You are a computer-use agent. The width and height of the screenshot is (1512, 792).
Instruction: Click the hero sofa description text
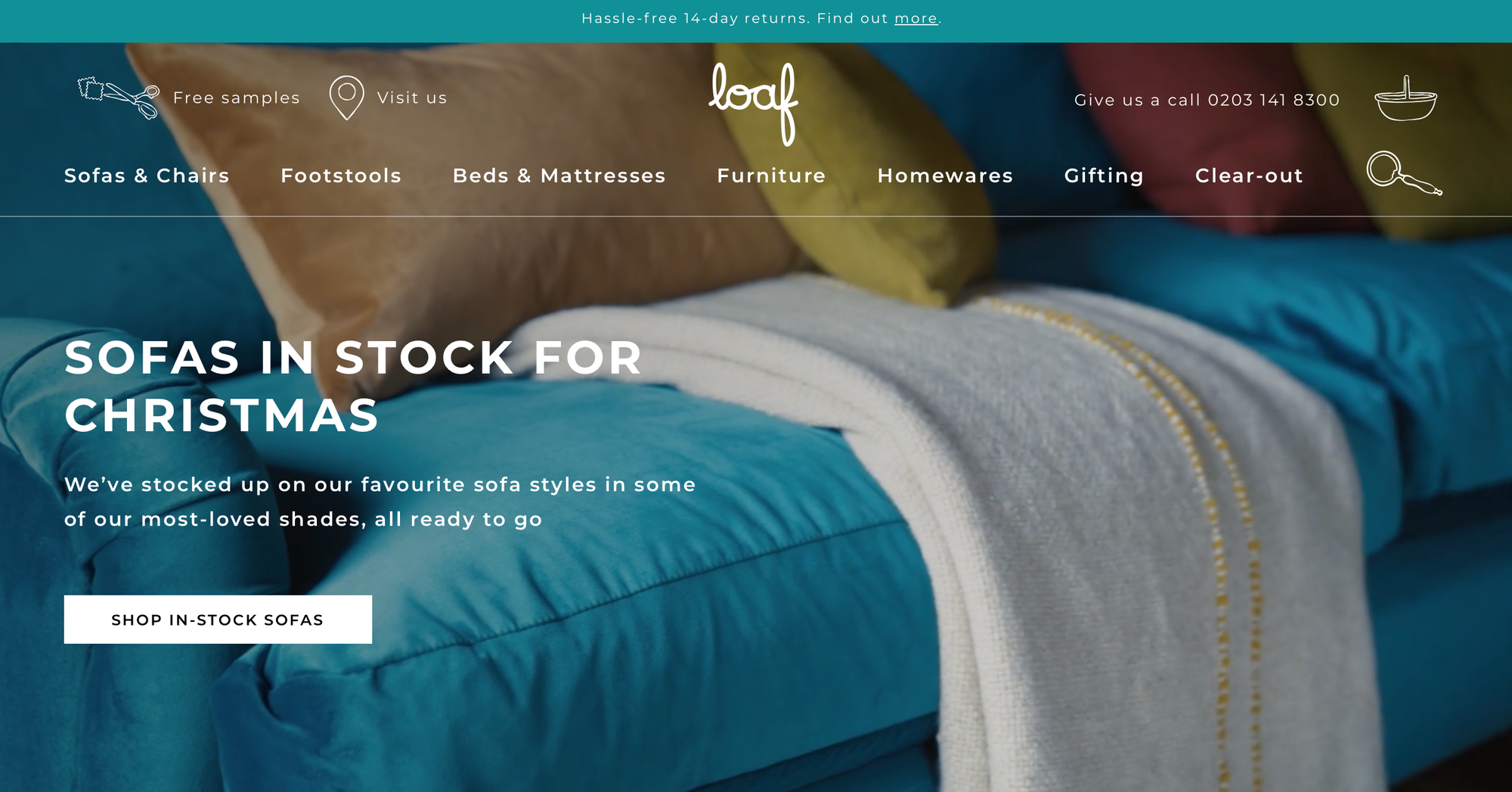coord(380,502)
